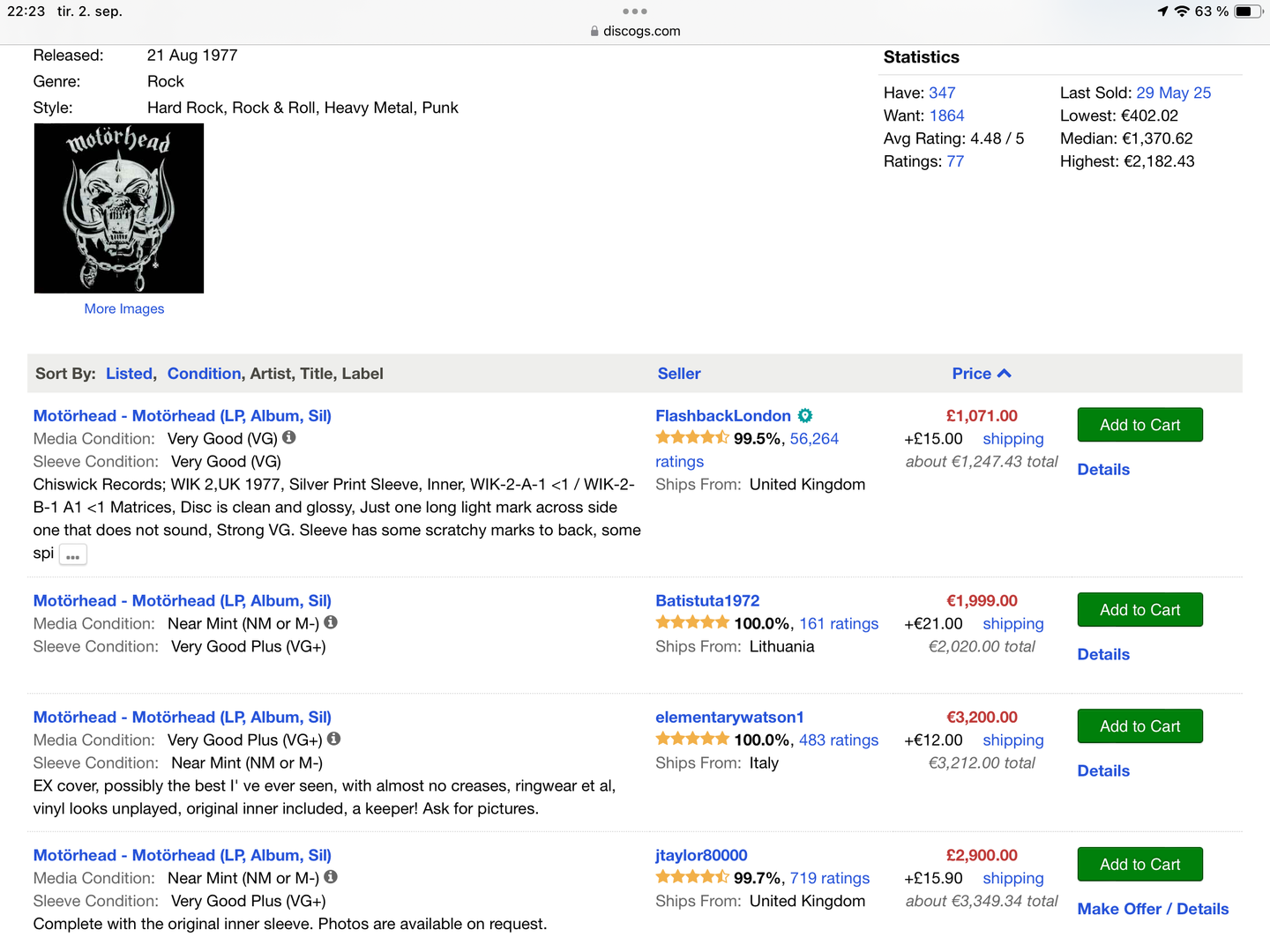1270x952 pixels.
Task: Tap the 'about €1,247.43 total' price text
Action: click(982, 462)
